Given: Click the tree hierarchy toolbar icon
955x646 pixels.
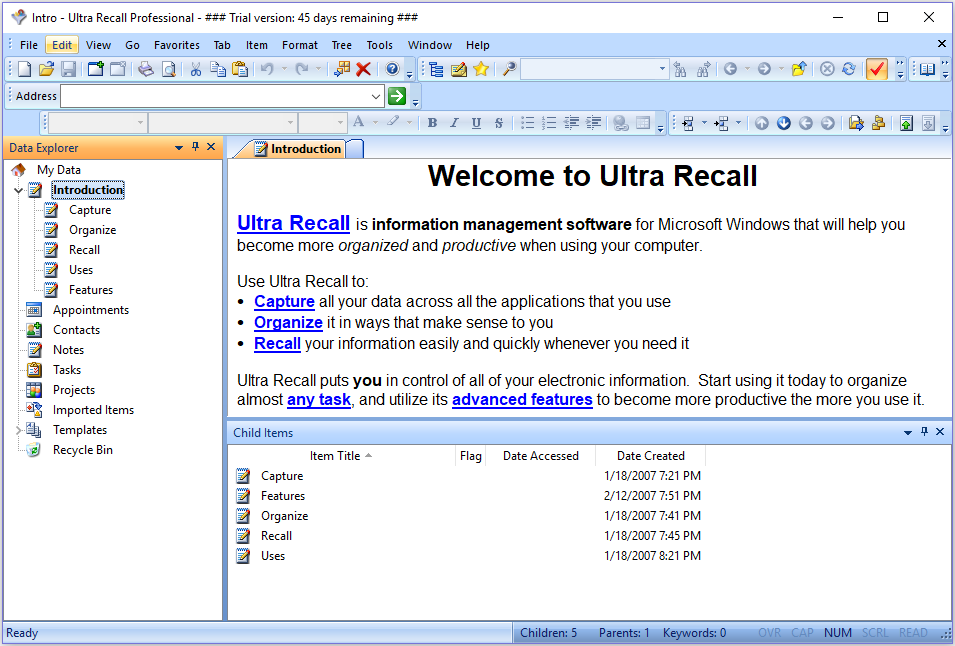Looking at the screenshot, I should [x=436, y=69].
